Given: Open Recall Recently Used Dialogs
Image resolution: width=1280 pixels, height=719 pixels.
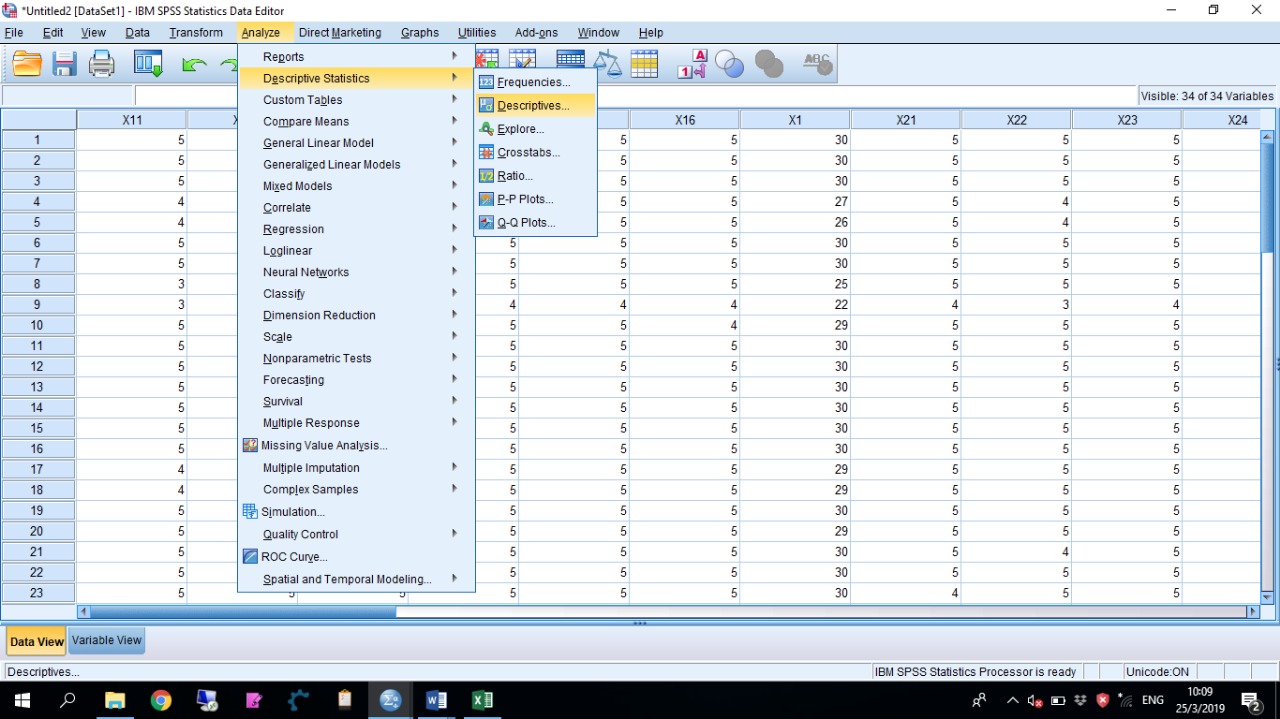Looking at the screenshot, I should (x=148, y=63).
